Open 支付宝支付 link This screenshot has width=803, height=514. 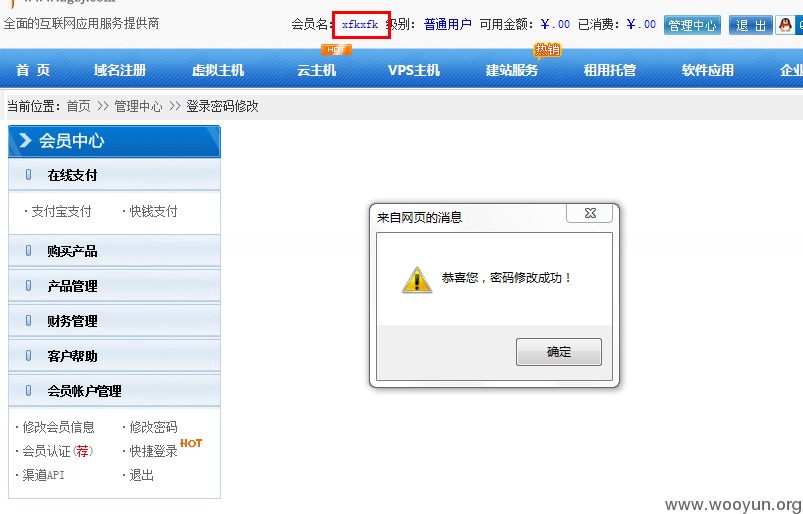click(x=61, y=211)
